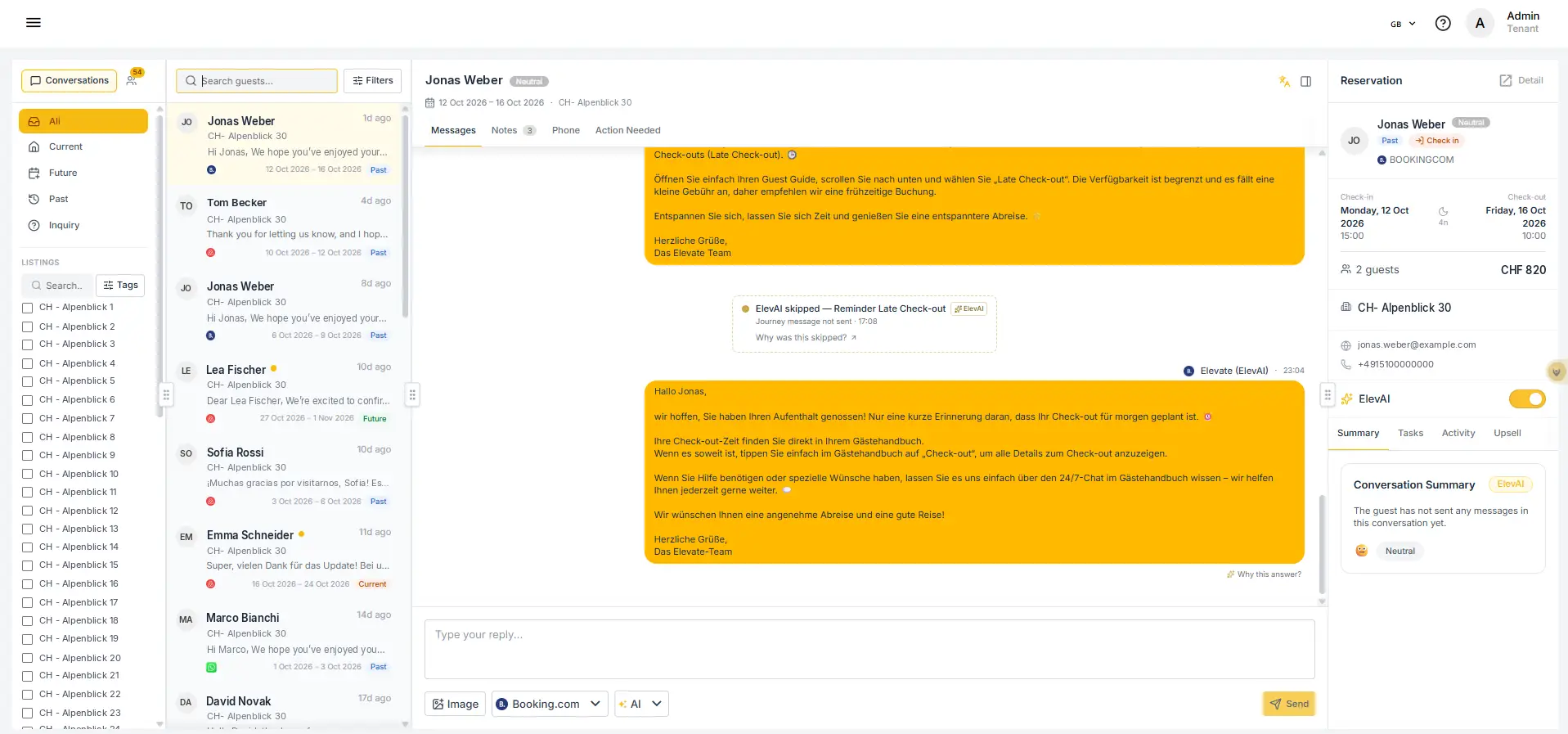The width and height of the screenshot is (1568, 734).
Task: Open the team icon with 54 badge
Action: tap(133, 79)
